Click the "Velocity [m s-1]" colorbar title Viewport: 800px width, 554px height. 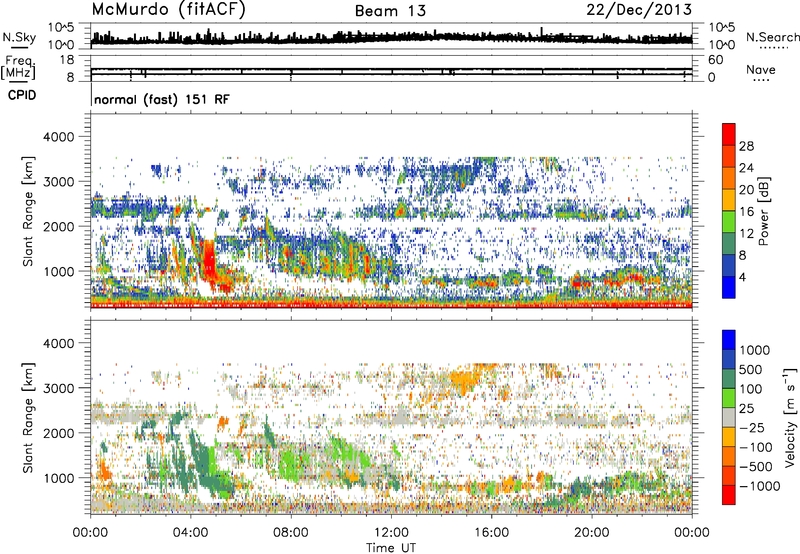coord(790,417)
